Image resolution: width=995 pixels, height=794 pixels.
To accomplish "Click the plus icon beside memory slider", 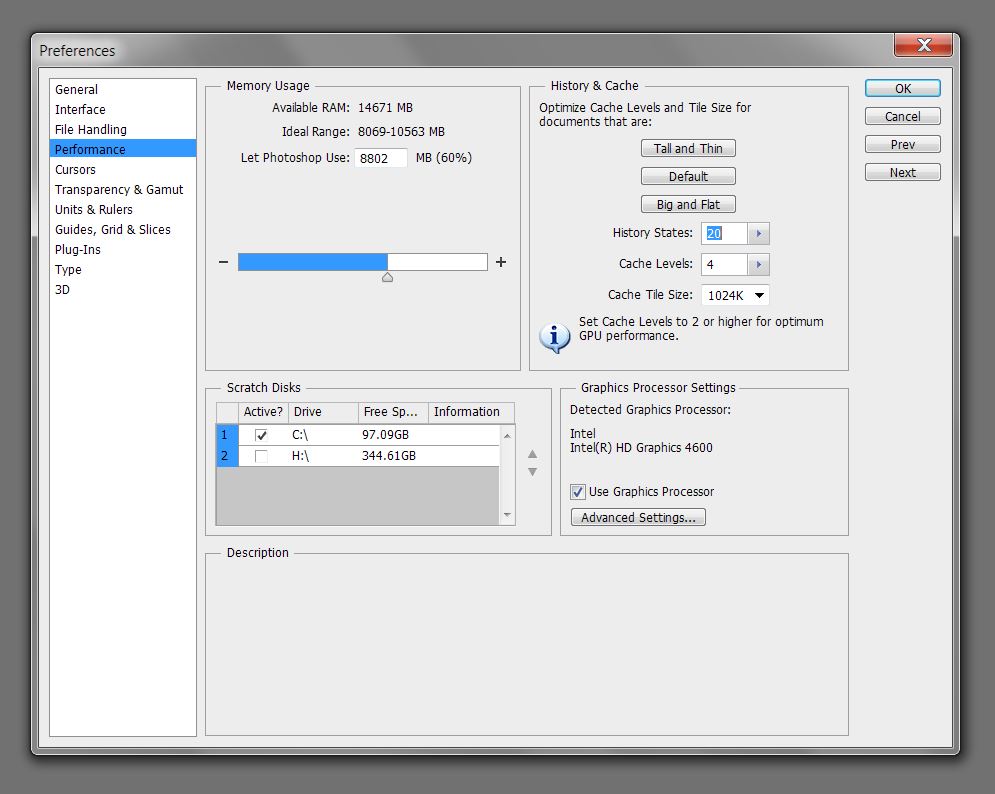I will [501, 263].
